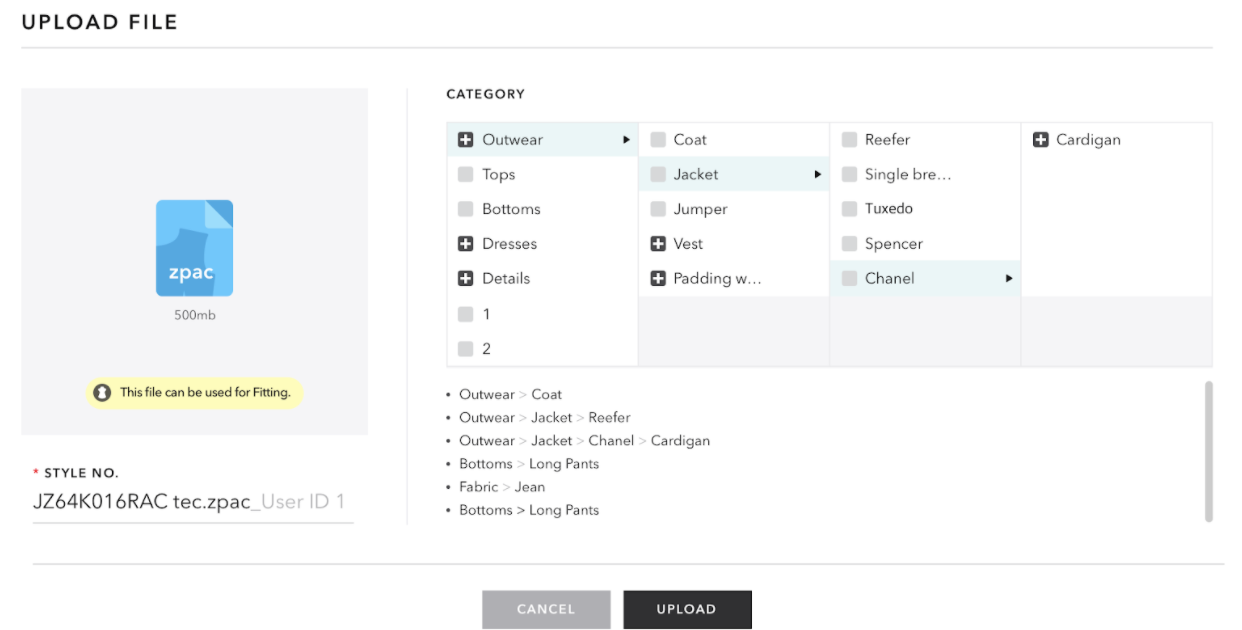
Task: Check the Single bre… checkbox
Action: pyautogui.click(x=849, y=174)
